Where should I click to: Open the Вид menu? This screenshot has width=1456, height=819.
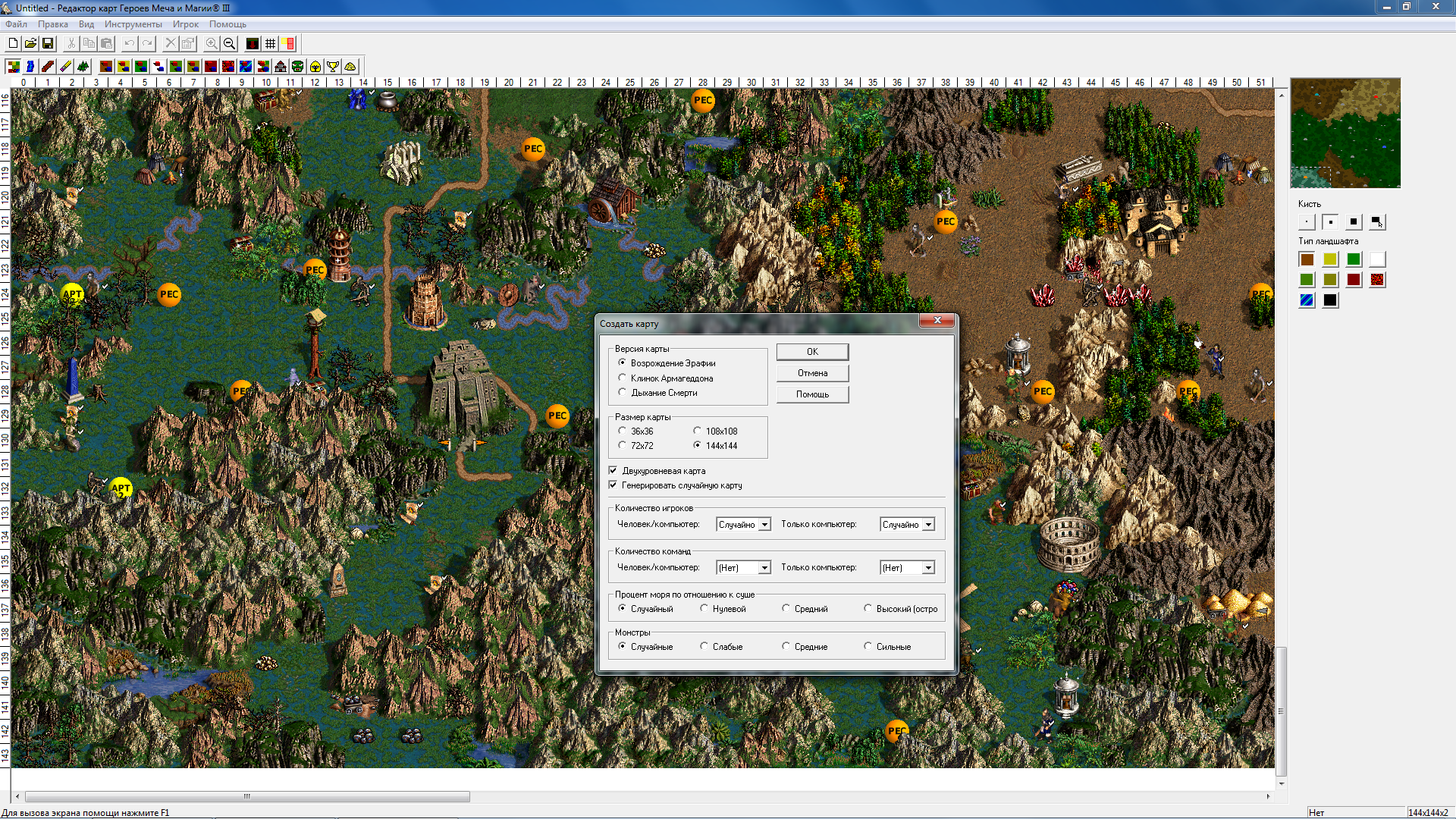point(86,24)
